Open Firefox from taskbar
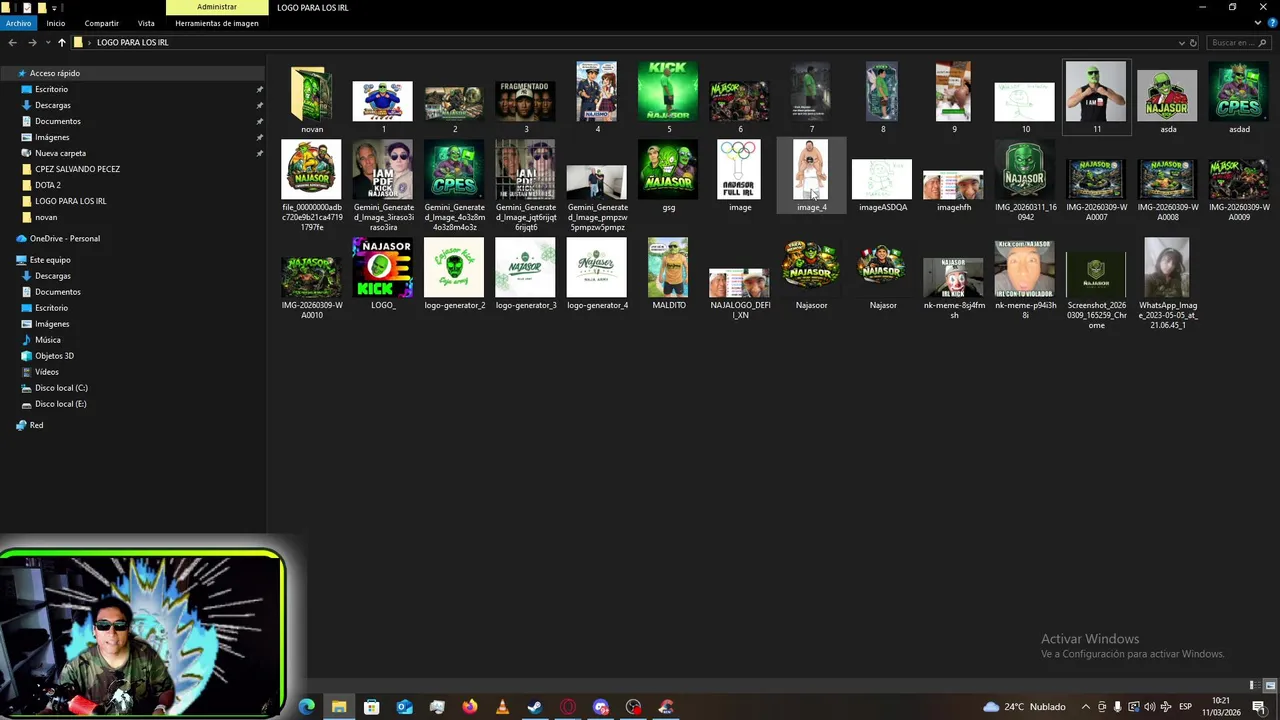The width and height of the screenshot is (1280, 720). point(470,707)
